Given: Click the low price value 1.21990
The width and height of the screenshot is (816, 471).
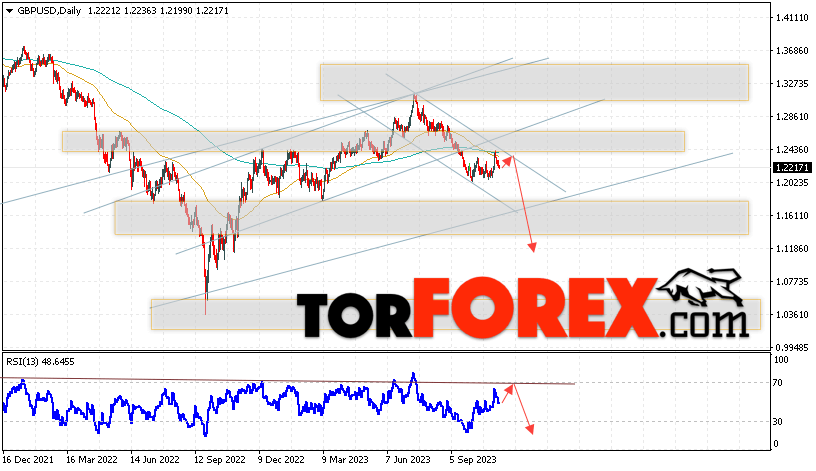Looking at the screenshot, I should click(x=175, y=11).
